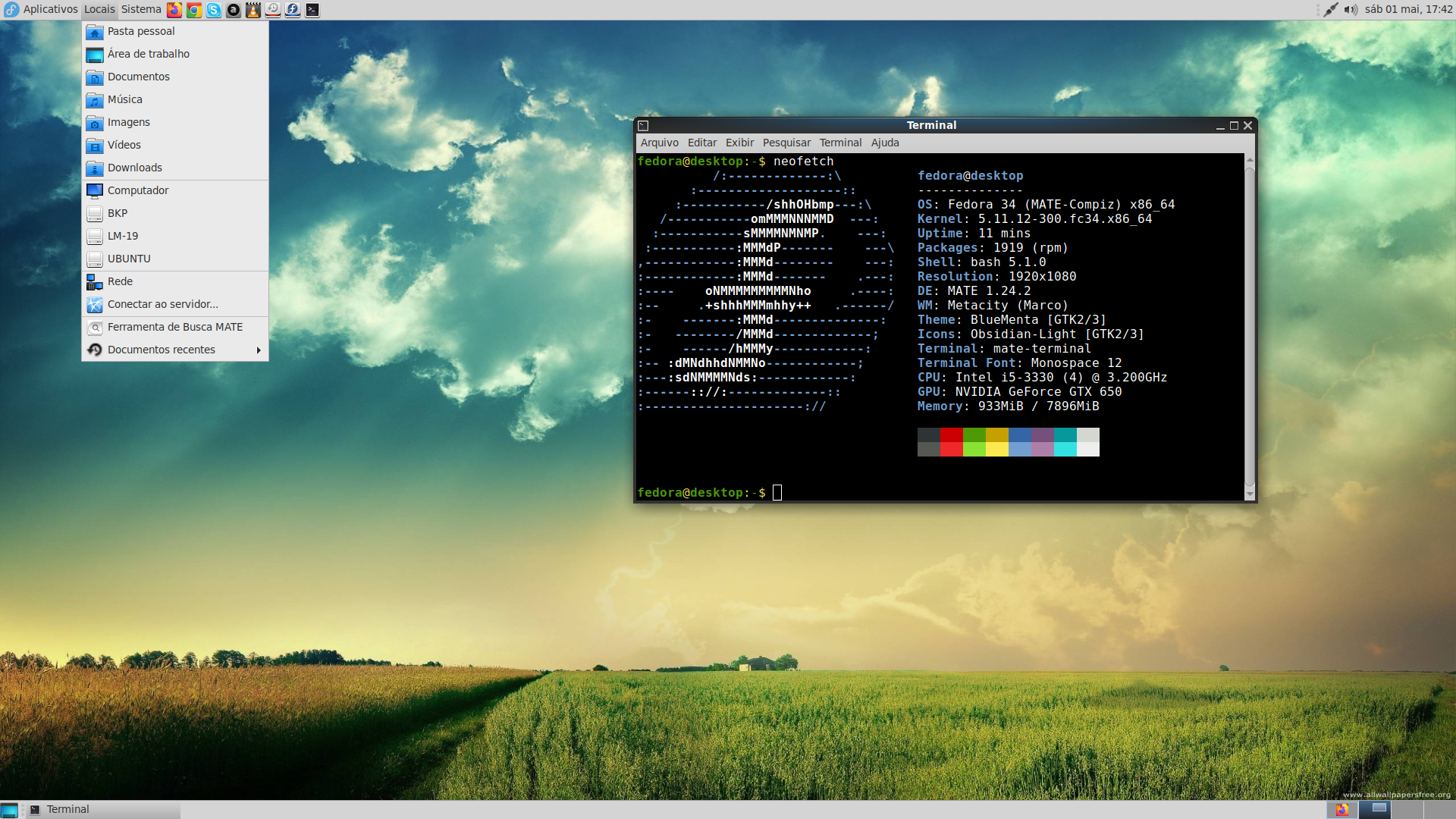Click 'Packages: 1919 (rpm)' line

[993, 248]
